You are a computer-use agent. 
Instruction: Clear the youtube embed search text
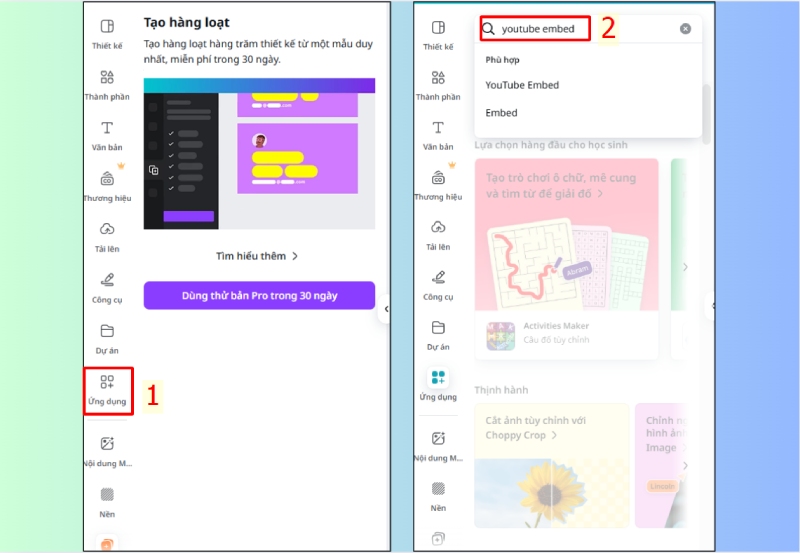tap(685, 29)
